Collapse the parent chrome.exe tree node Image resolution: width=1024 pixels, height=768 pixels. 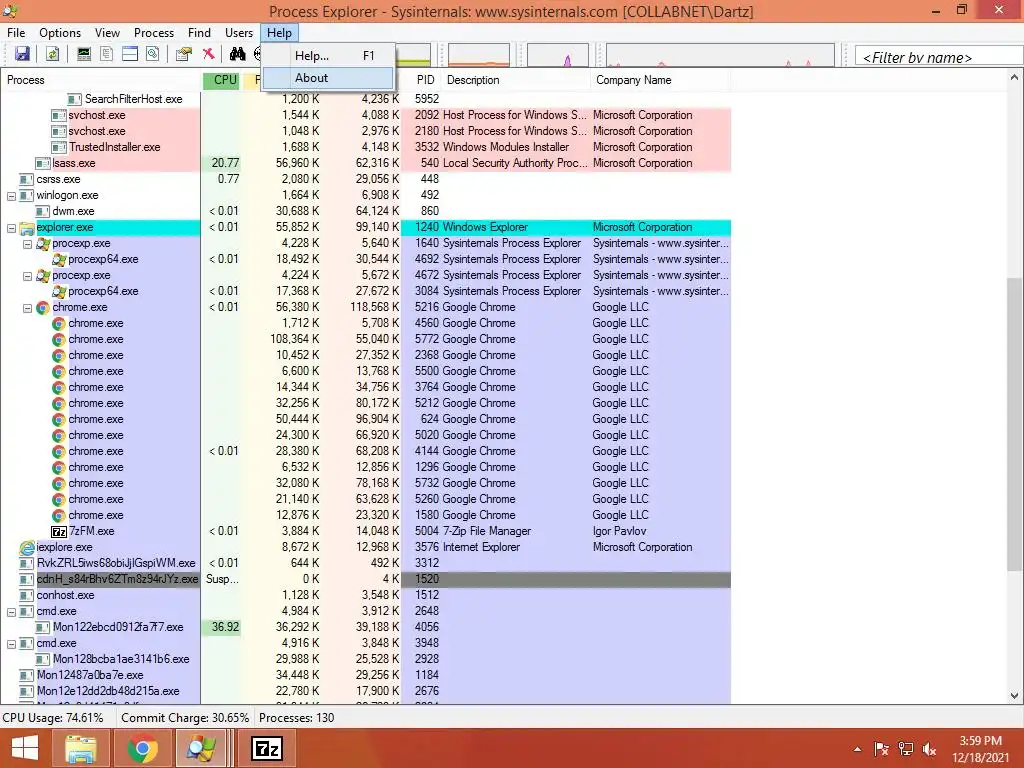point(27,308)
